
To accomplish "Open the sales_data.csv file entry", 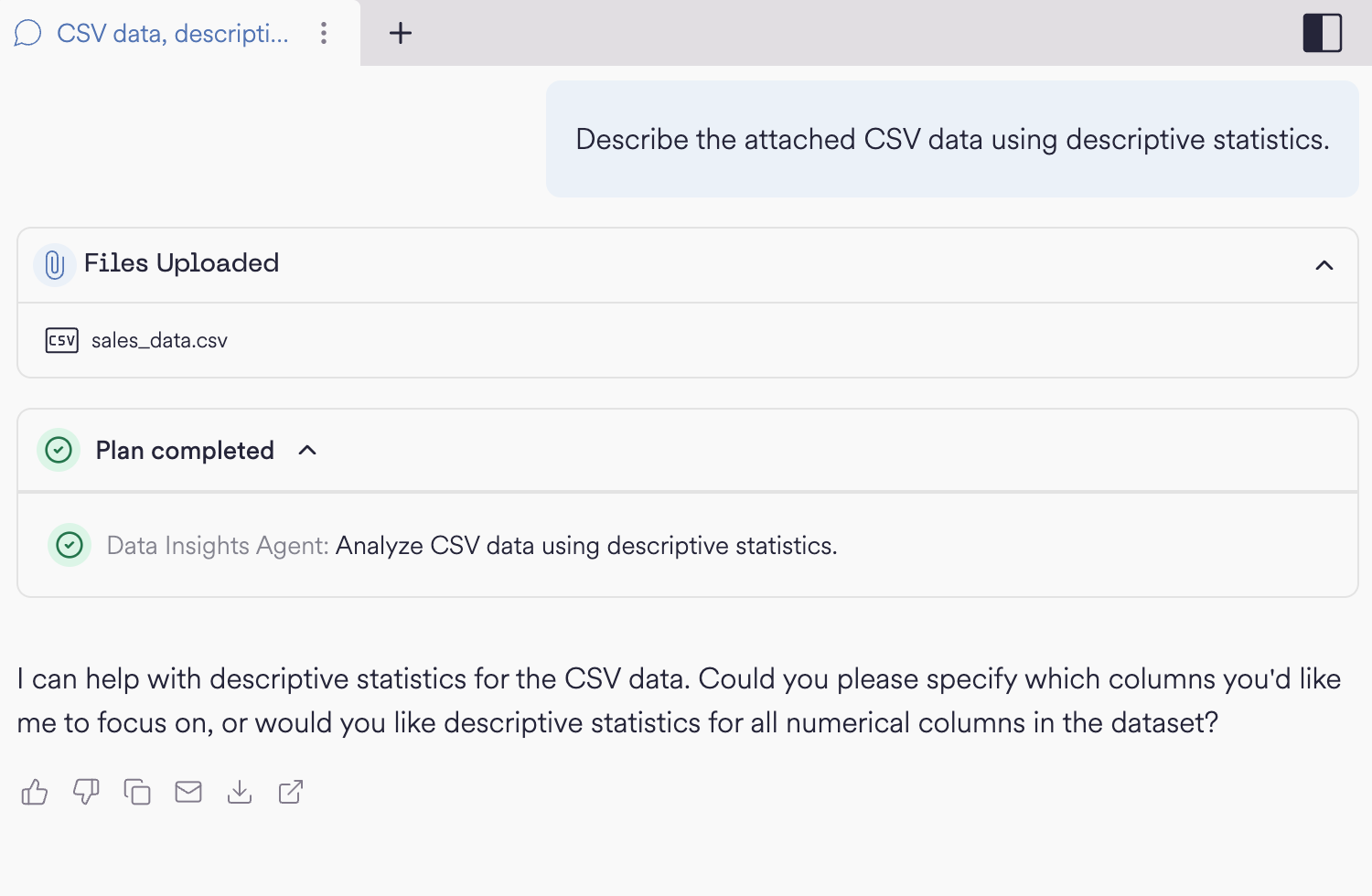I will [x=160, y=340].
